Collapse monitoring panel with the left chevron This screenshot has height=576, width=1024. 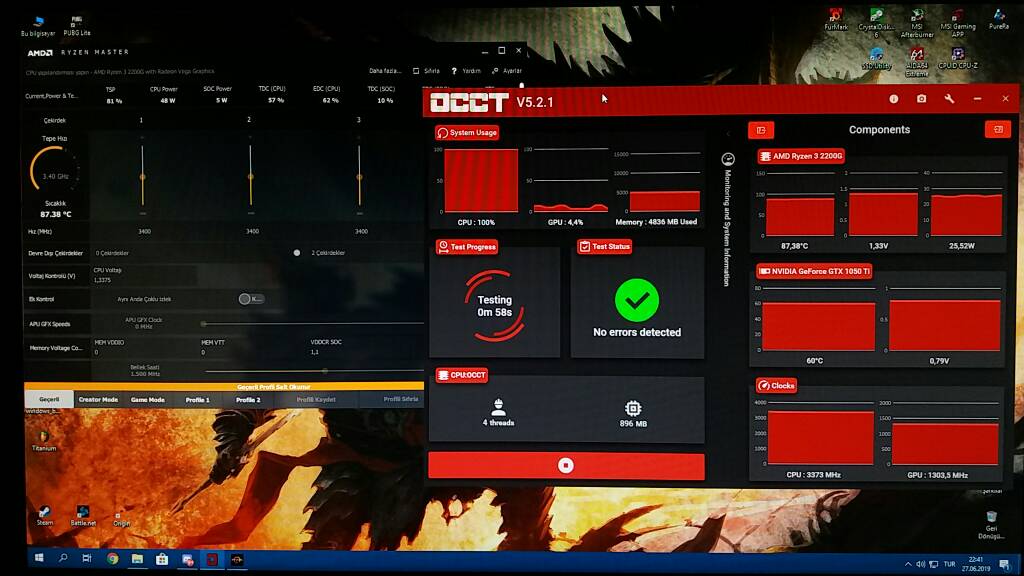pos(728,134)
